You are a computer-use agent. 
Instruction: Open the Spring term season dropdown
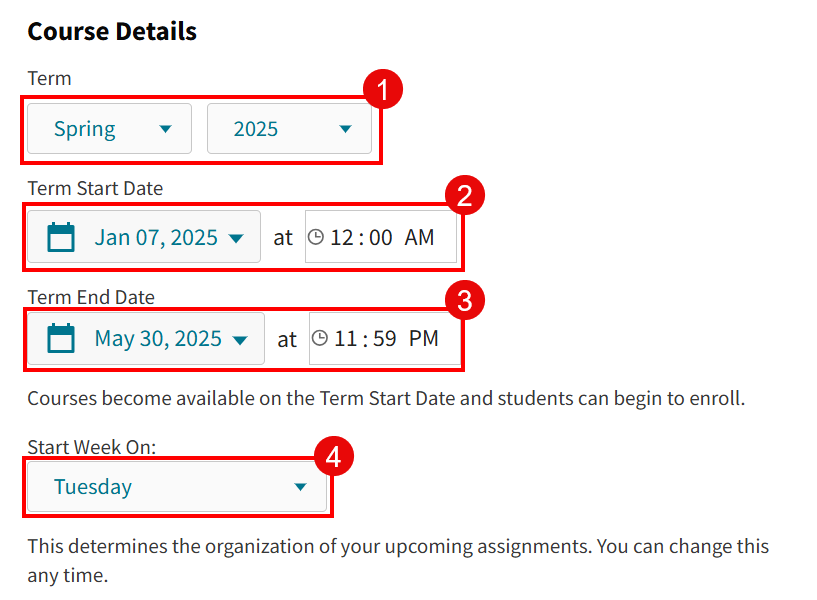[x=107, y=128]
